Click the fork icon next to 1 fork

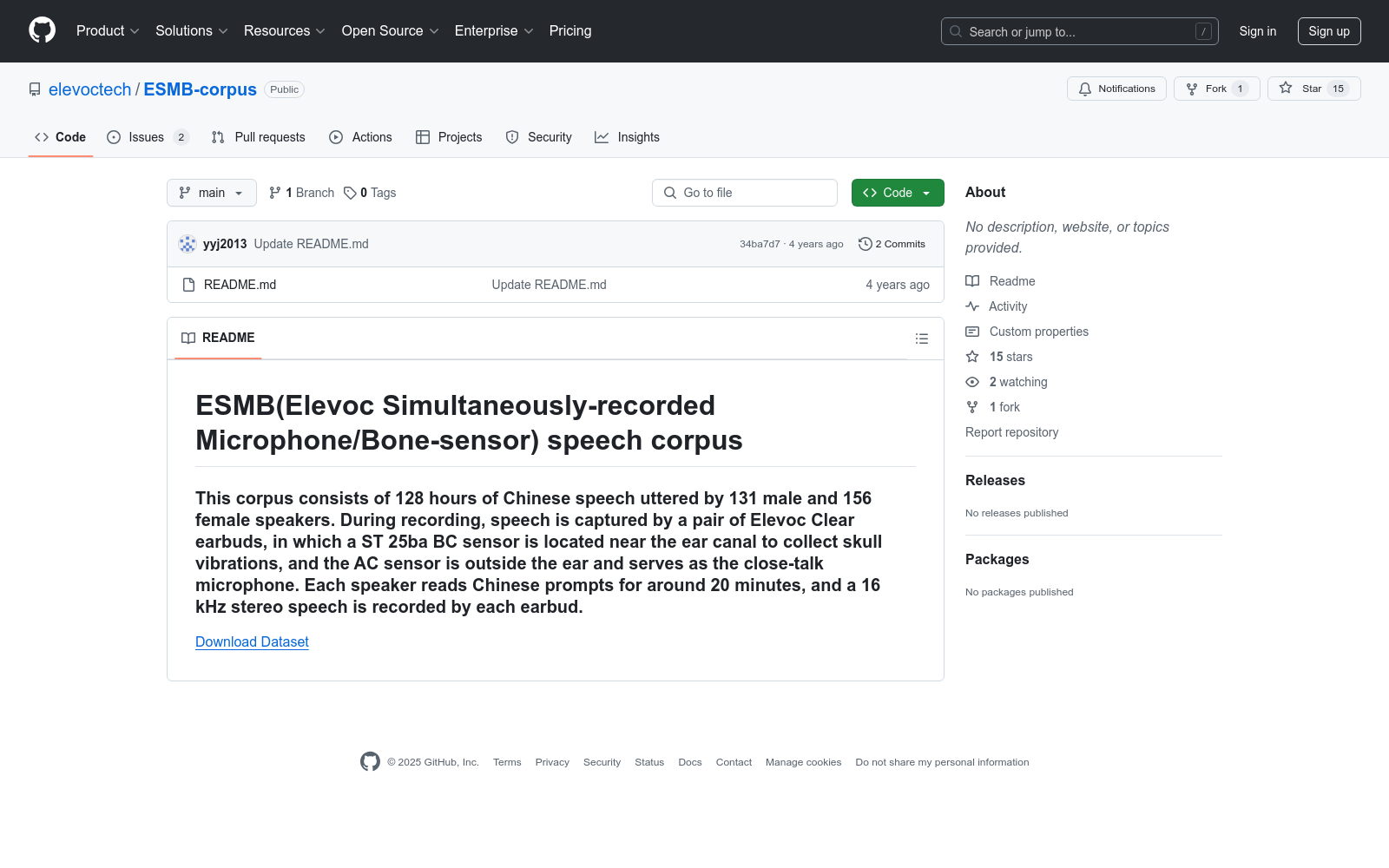(972, 407)
